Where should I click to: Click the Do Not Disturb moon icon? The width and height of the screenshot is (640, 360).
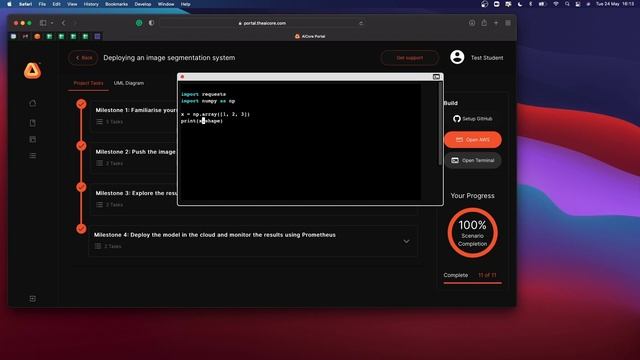[x=520, y=4]
